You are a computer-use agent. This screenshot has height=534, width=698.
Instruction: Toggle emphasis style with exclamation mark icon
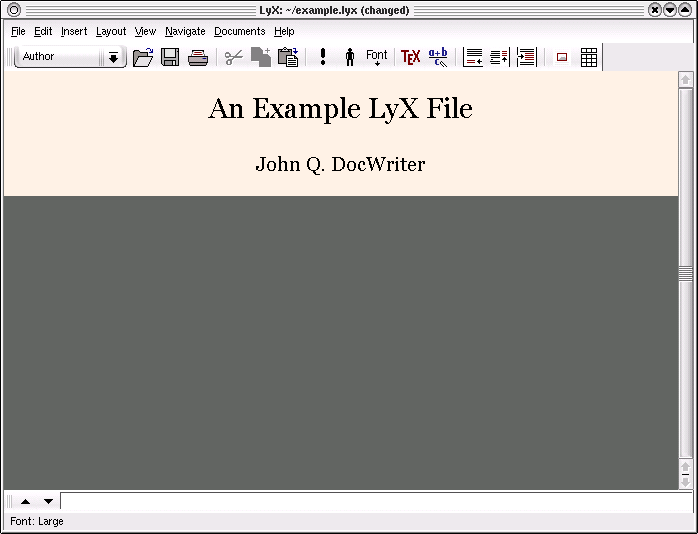(x=323, y=57)
